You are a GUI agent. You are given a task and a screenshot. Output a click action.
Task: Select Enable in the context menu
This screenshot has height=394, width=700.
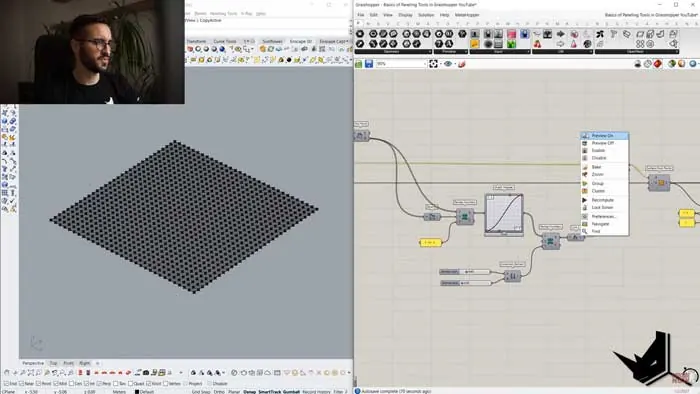coord(604,151)
